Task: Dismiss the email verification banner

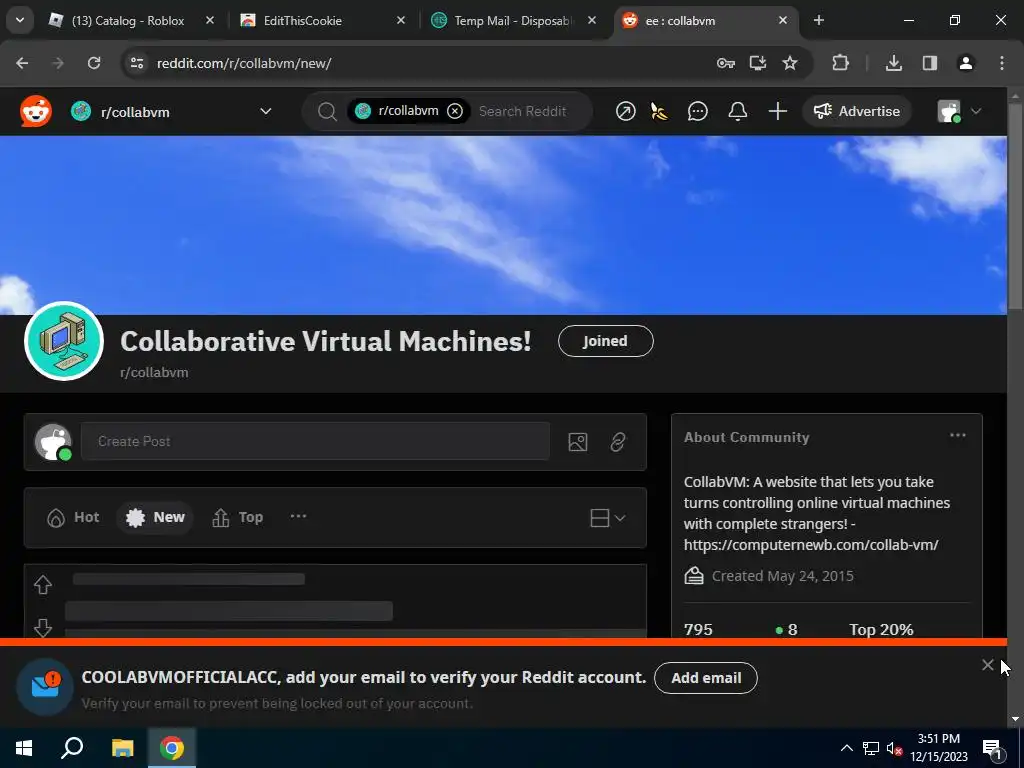Action: [987, 665]
